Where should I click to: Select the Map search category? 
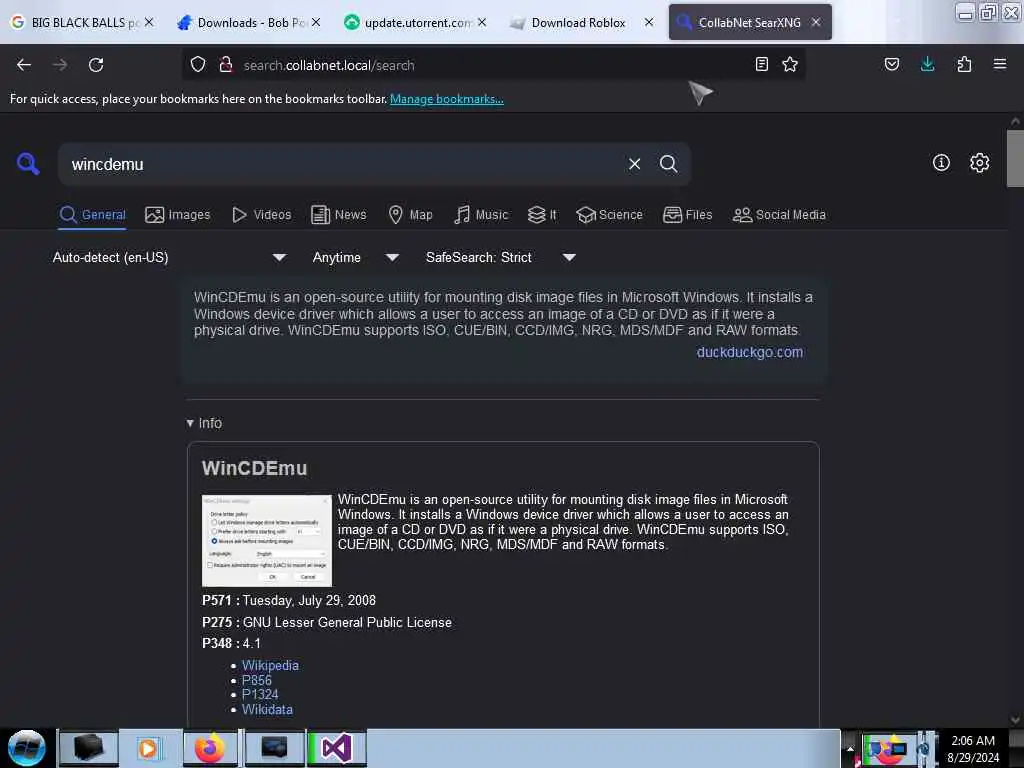click(x=410, y=215)
